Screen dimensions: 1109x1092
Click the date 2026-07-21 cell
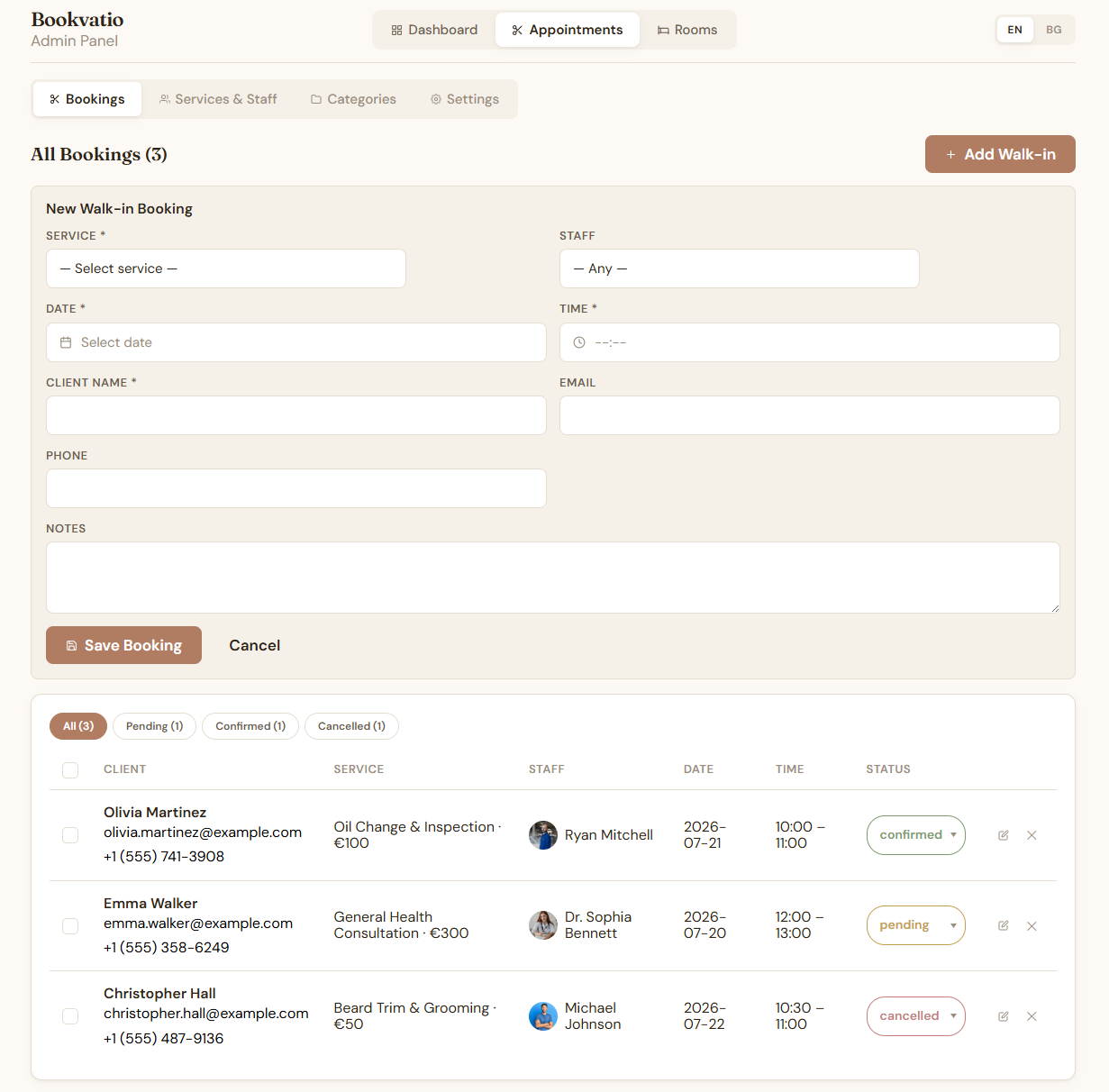click(x=704, y=835)
